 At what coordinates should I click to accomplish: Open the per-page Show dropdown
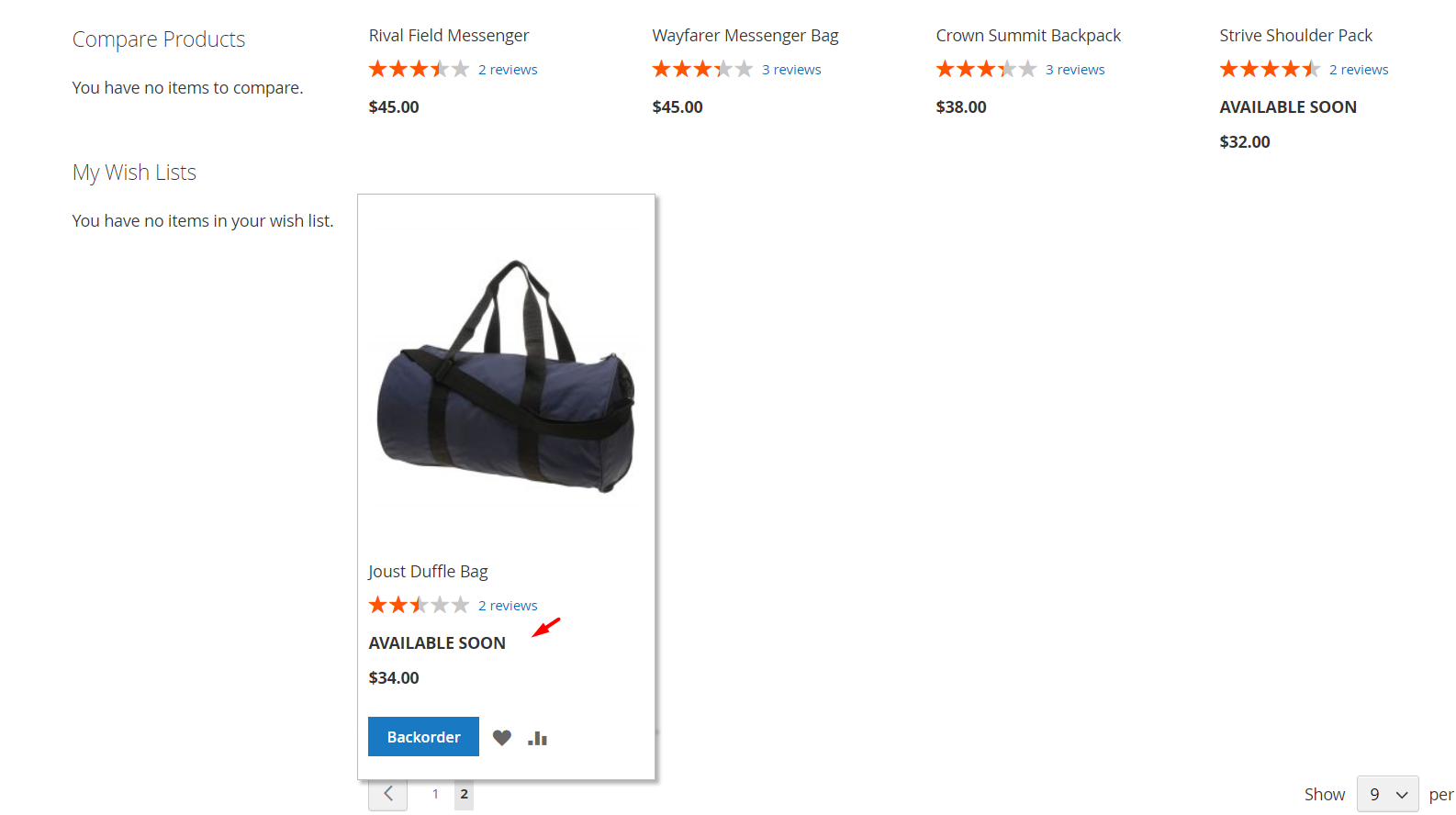pyautogui.click(x=1387, y=795)
